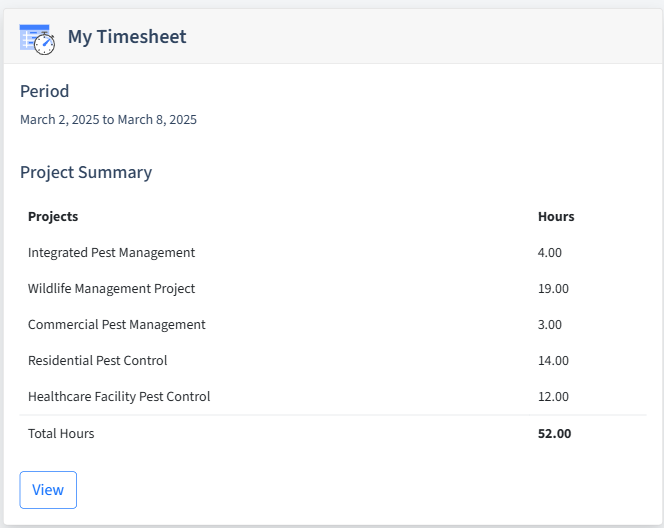
Task: Click the 52.00 total hours value
Action: [x=554, y=434]
